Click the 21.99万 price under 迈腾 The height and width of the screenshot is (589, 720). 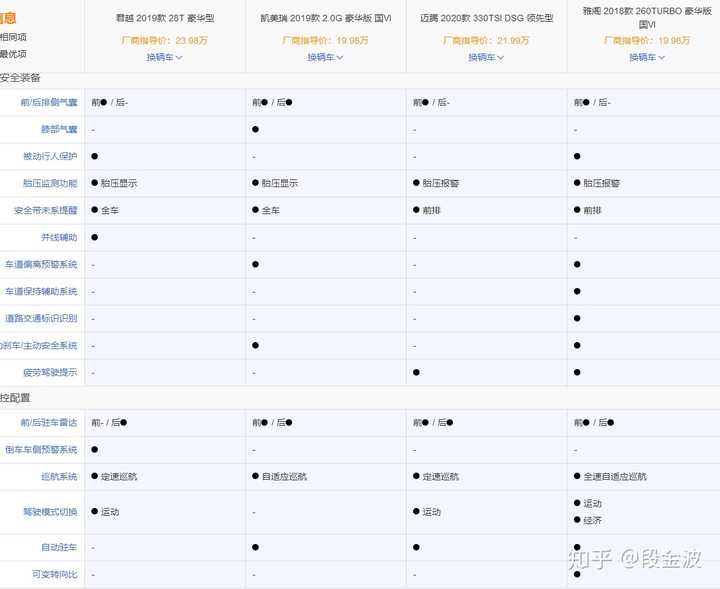point(513,40)
